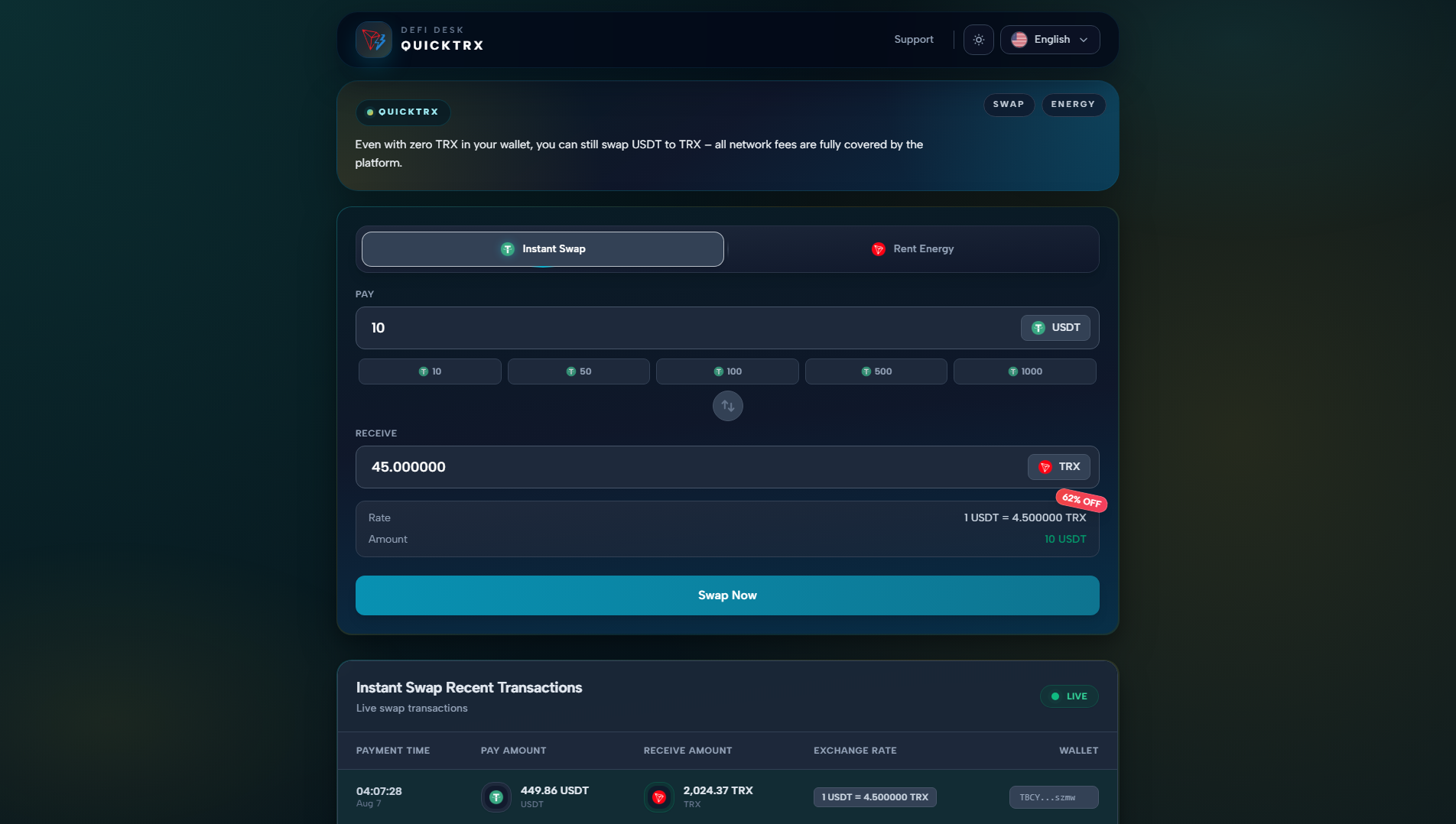This screenshot has height=824, width=1456.
Task: Click the Instant Swap Recent Transactions heading
Action: [x=470, y=688]
